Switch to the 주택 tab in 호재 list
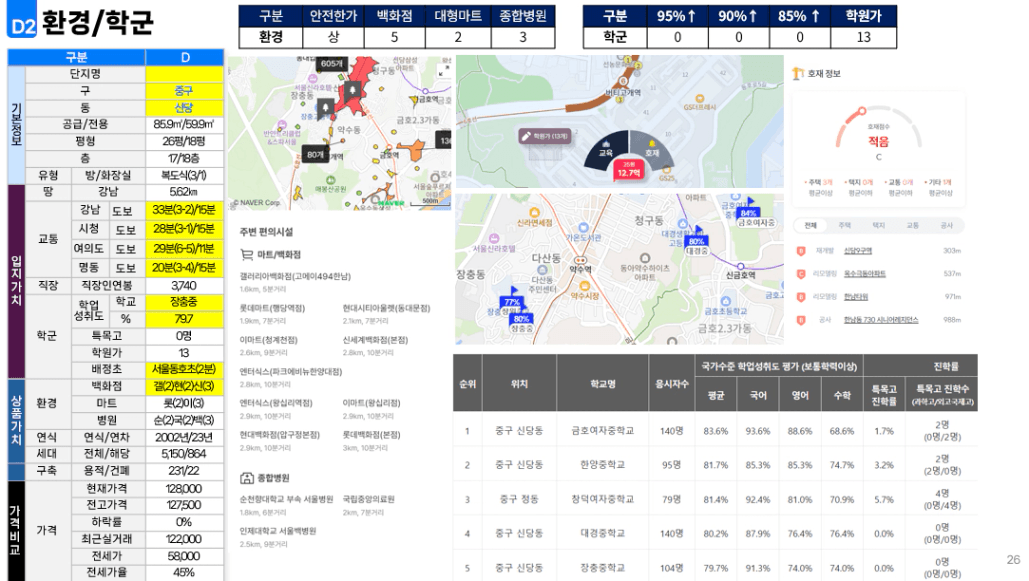1029x581 pixels. coord(845,225)
